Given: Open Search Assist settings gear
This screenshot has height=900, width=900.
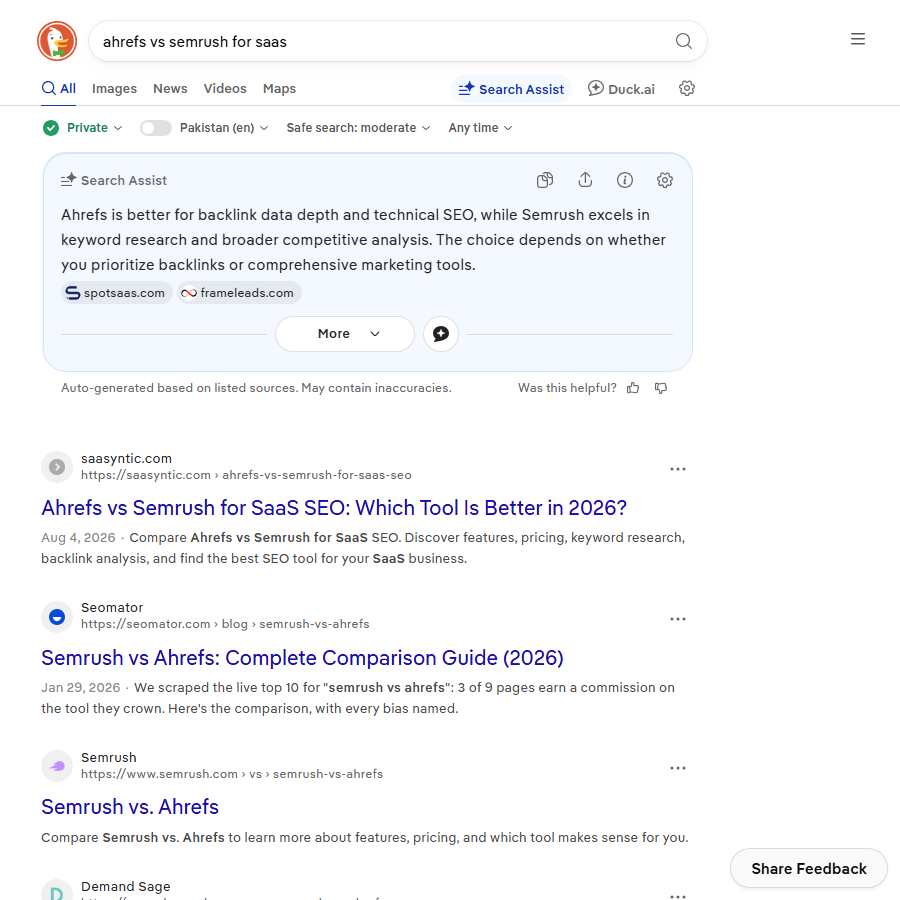Looking at the screenshot, I should [x=665, y=180].
